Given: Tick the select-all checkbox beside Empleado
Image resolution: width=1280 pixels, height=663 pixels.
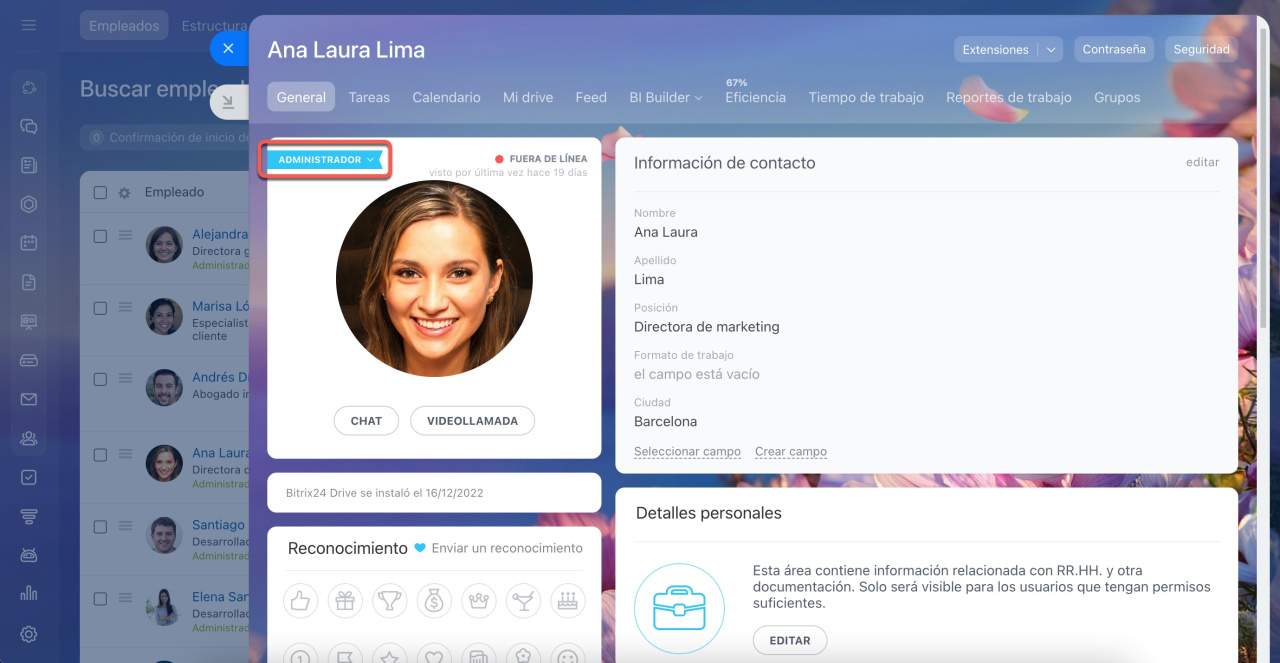Looking at the screenshot, I should [100, 192].
